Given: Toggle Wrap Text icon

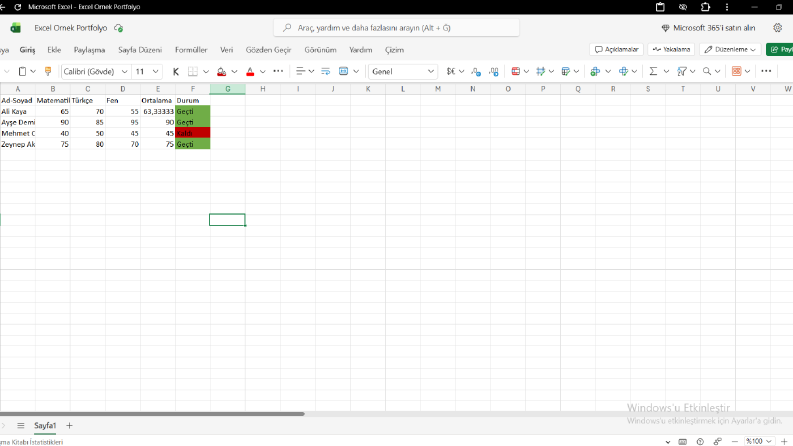Looking at the screenshot, I should 326,71.
